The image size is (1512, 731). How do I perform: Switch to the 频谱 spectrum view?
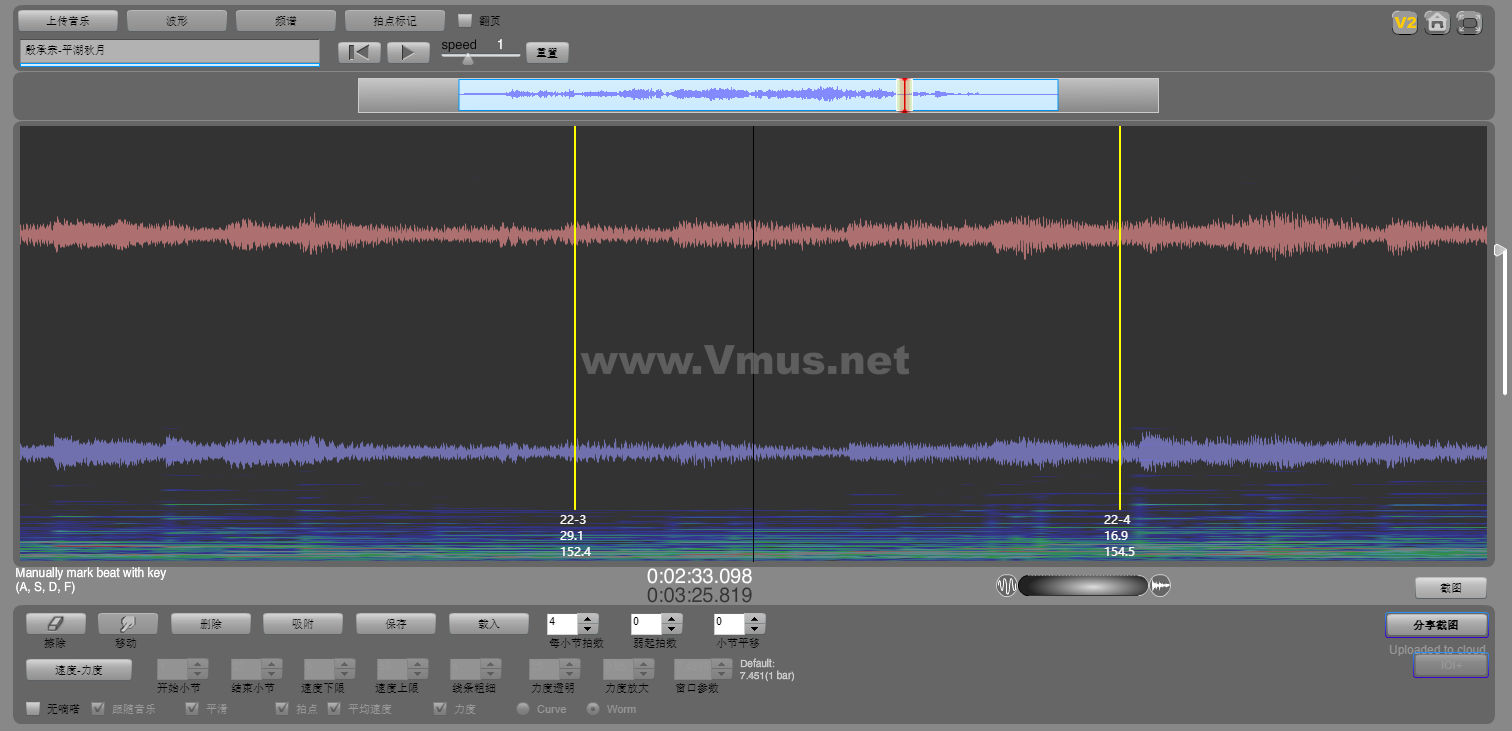285,20
